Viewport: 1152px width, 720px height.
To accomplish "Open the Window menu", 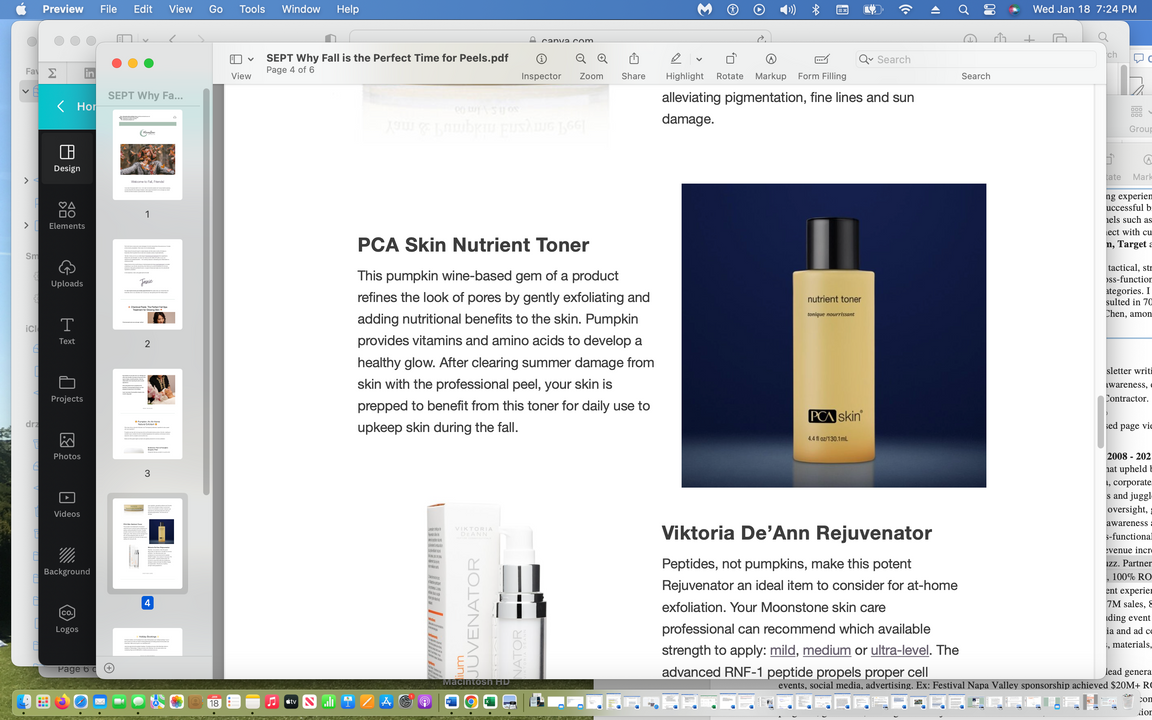I will coord(301,9).
